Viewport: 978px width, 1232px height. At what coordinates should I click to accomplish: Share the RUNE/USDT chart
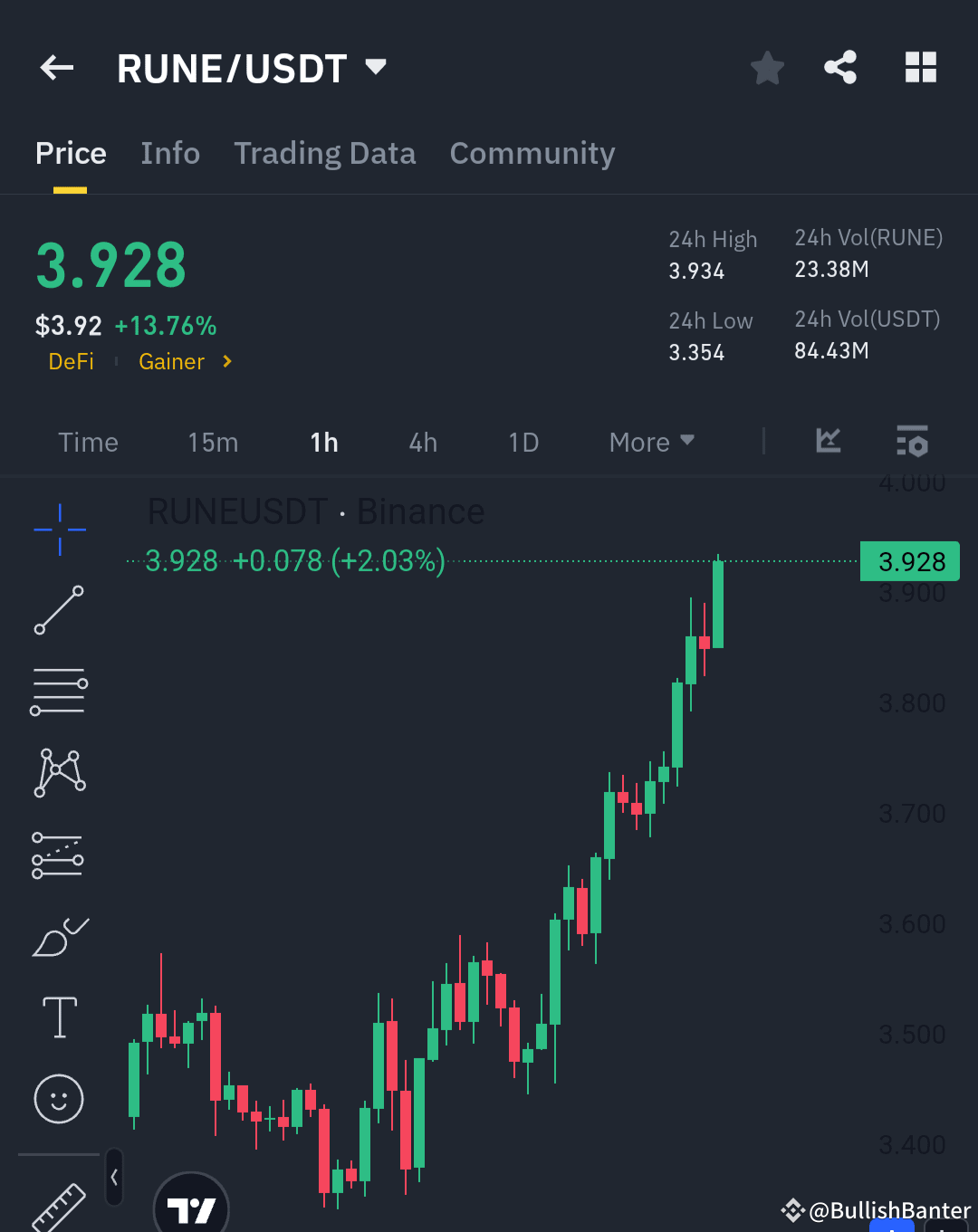tap(840, 67)
